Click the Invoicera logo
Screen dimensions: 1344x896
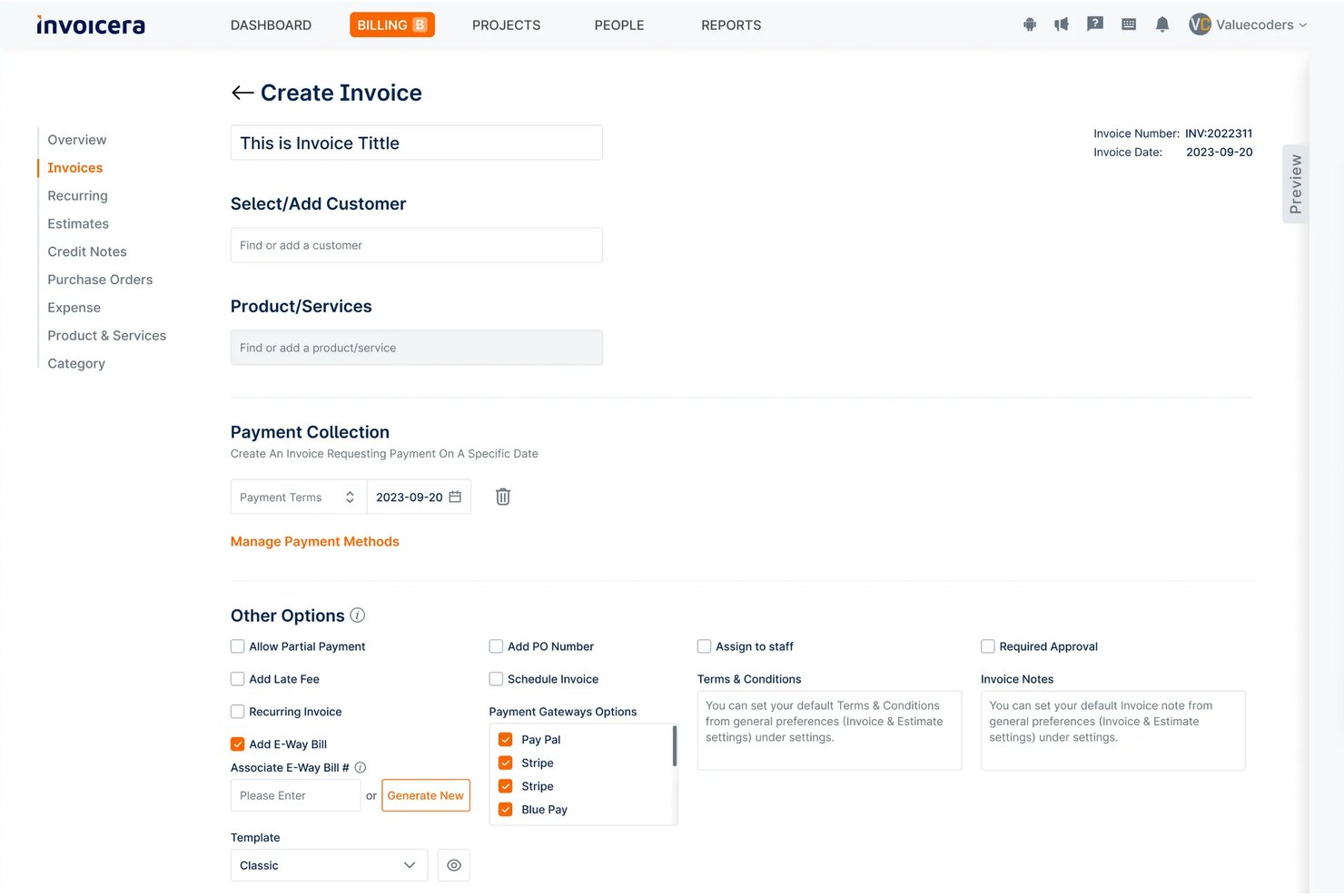click(91, 25)
